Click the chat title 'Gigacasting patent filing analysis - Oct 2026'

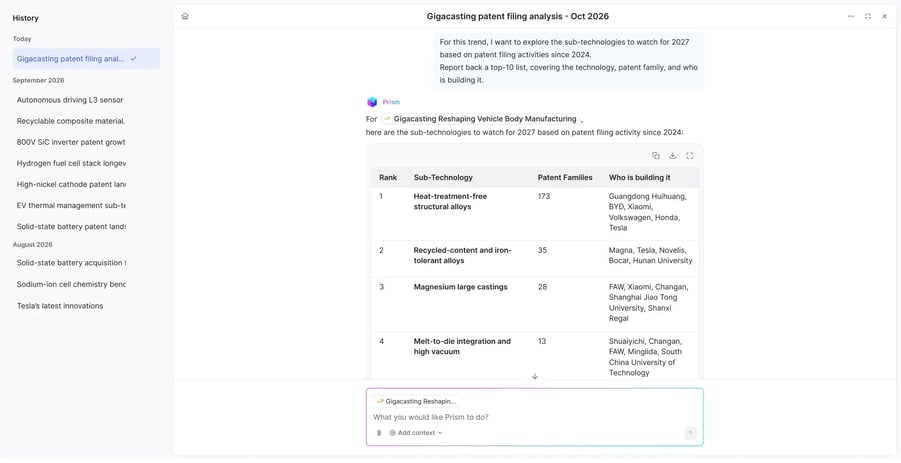[x=518, y=16]
